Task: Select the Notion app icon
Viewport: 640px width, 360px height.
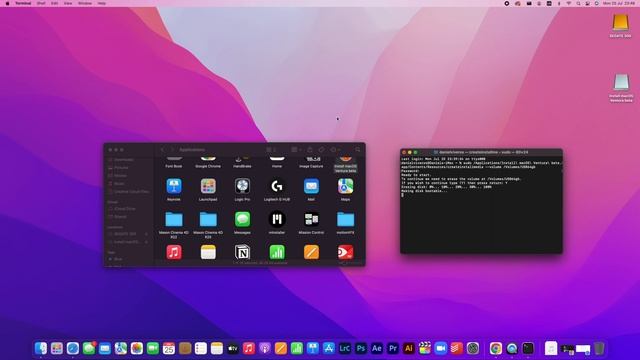Action: click(x=242, y=252)
